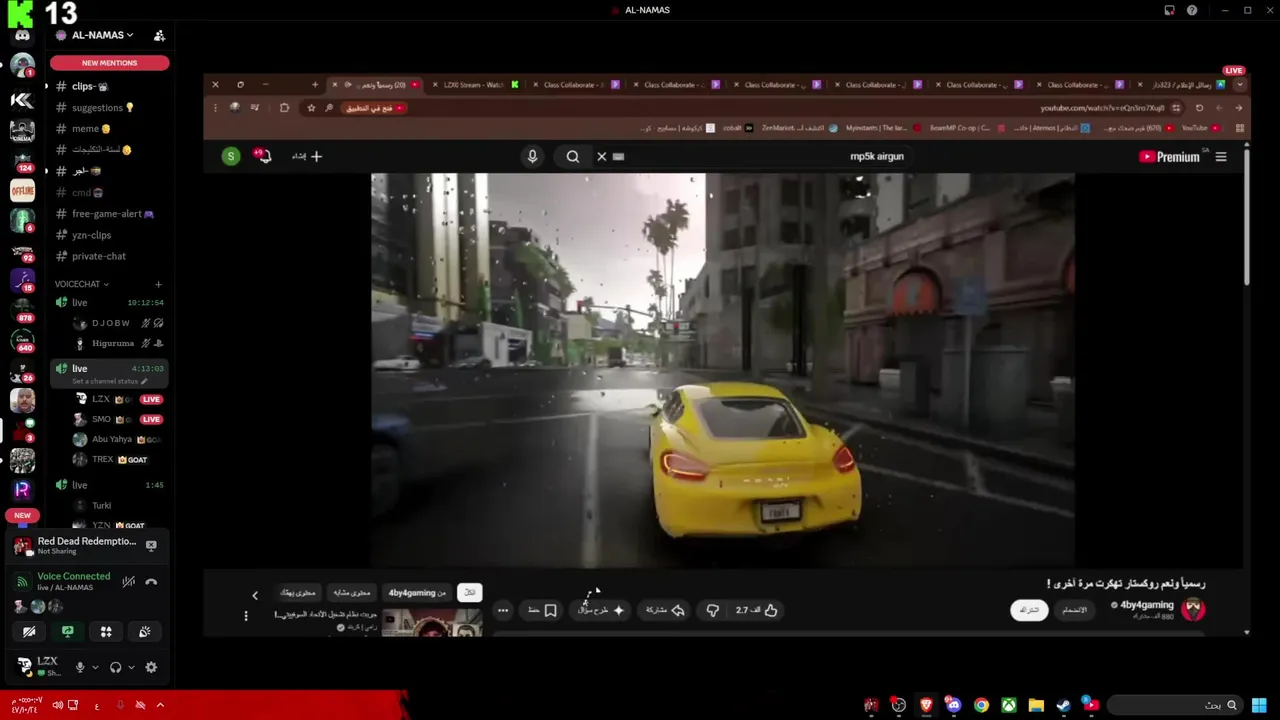Watch LZX's LIVE stream badge
The width and height of the screenshot is (1280, 720).
151,399
